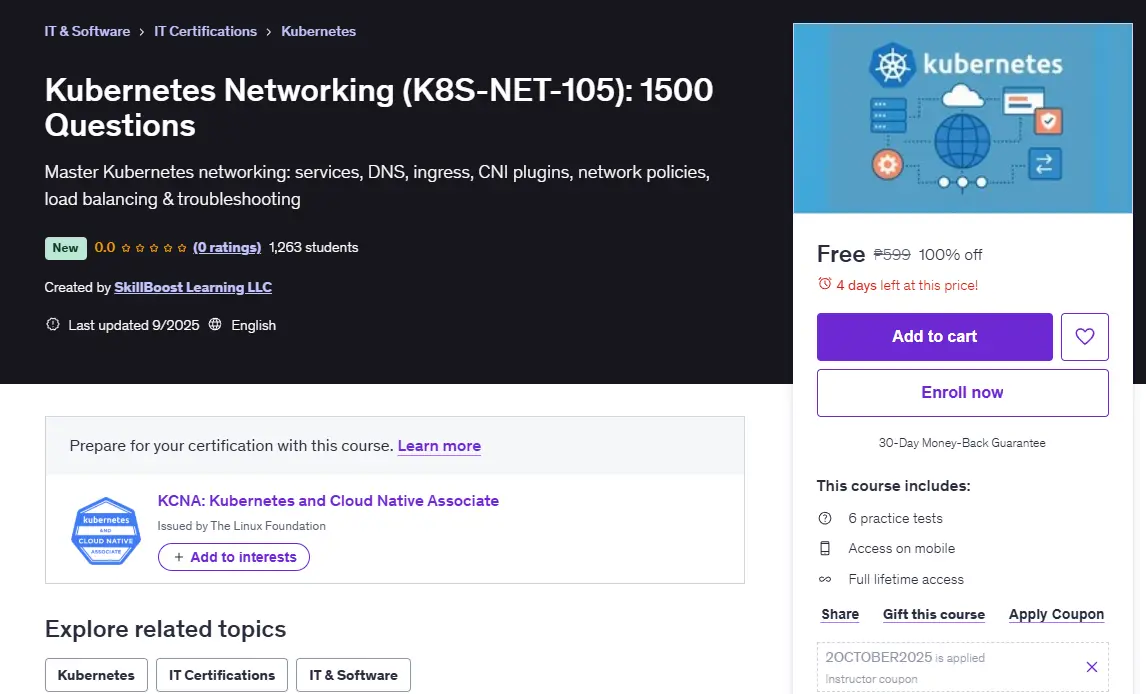Click the Full lifetime access text
The height and width of the screenshot is (694, 1146).
(906, 579)
